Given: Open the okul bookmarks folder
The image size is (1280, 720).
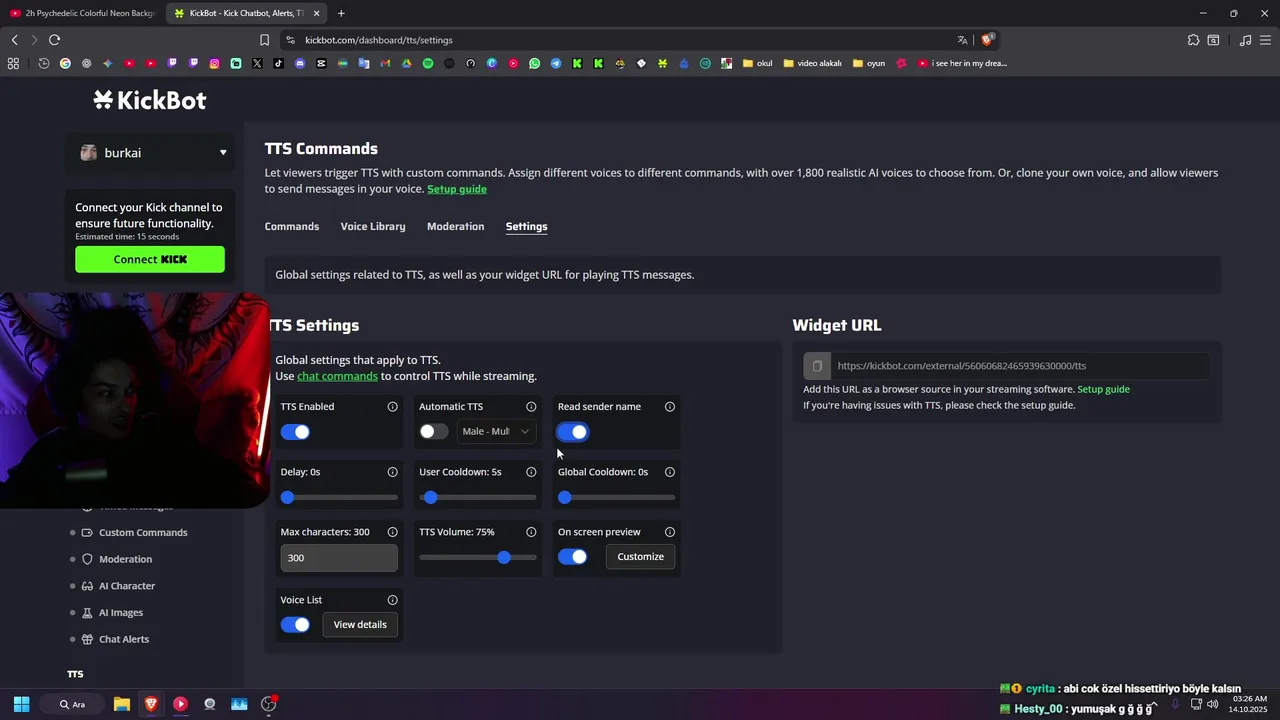Looking at the screenshot, I should [757, 63].
